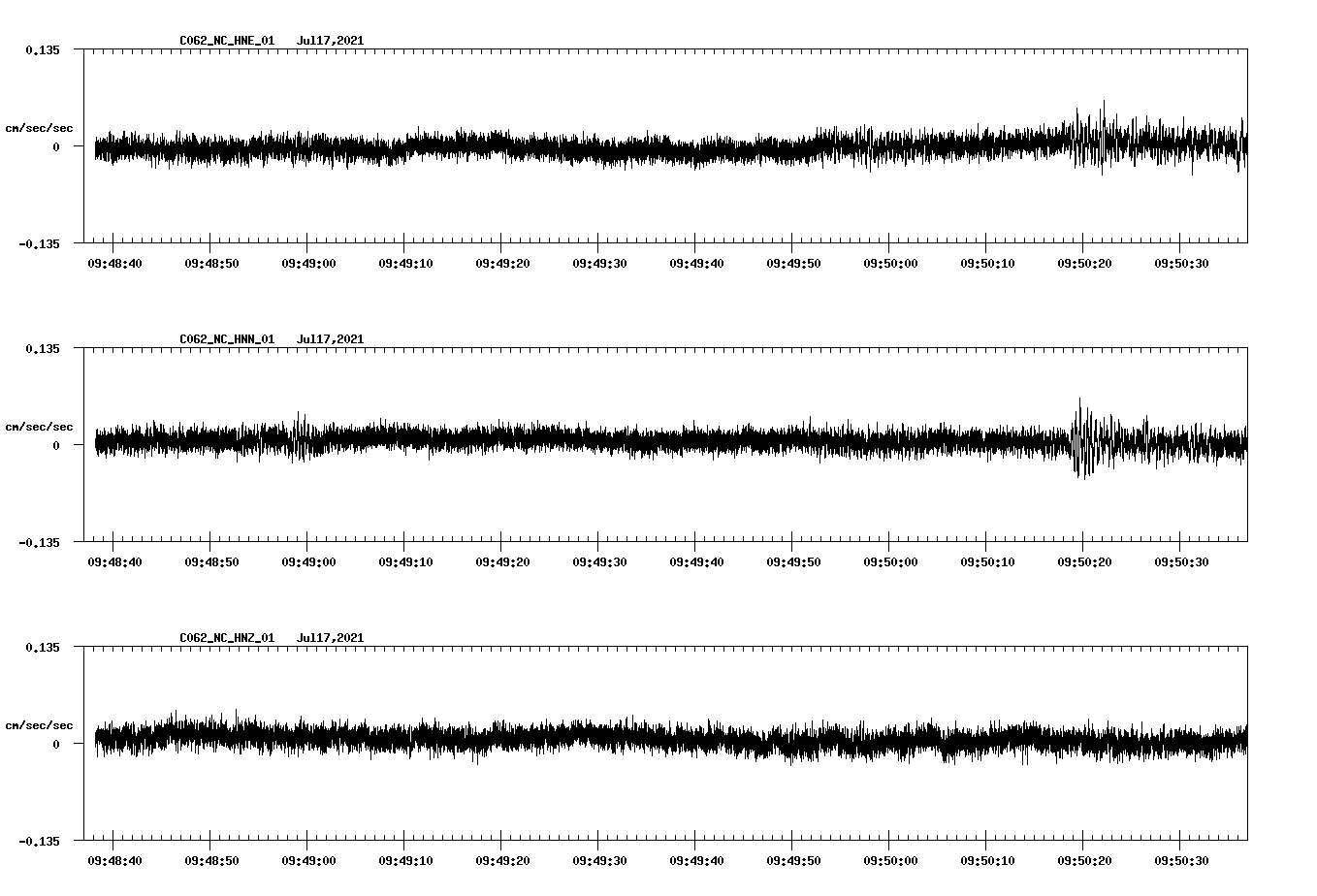Select the 09:48:40 time label on HNE plot
This screenshot has width=1317, height=896.
(114, 263)
